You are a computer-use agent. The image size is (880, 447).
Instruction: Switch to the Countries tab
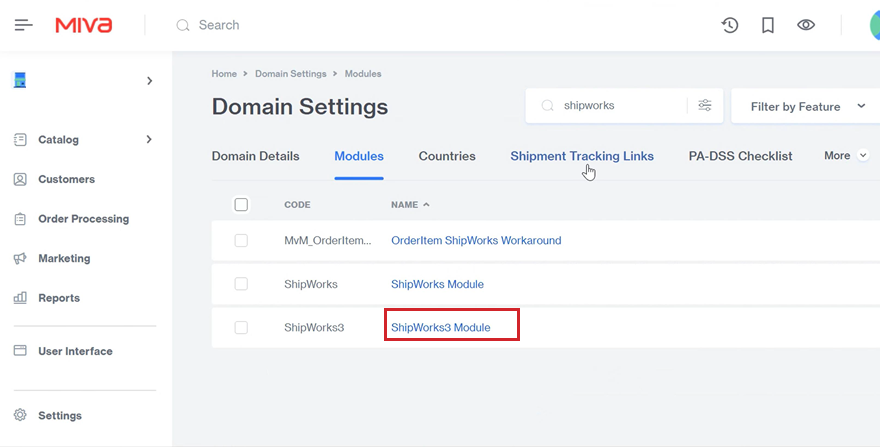click(447, 156)
